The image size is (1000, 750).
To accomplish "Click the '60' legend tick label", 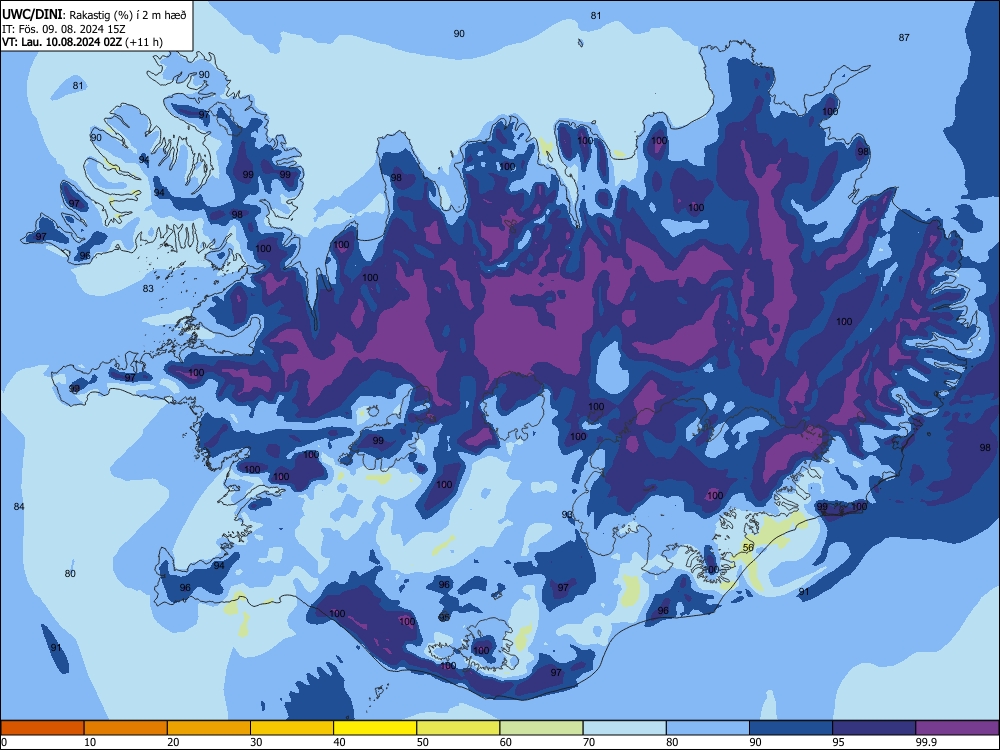I will (x=506, y=742).
